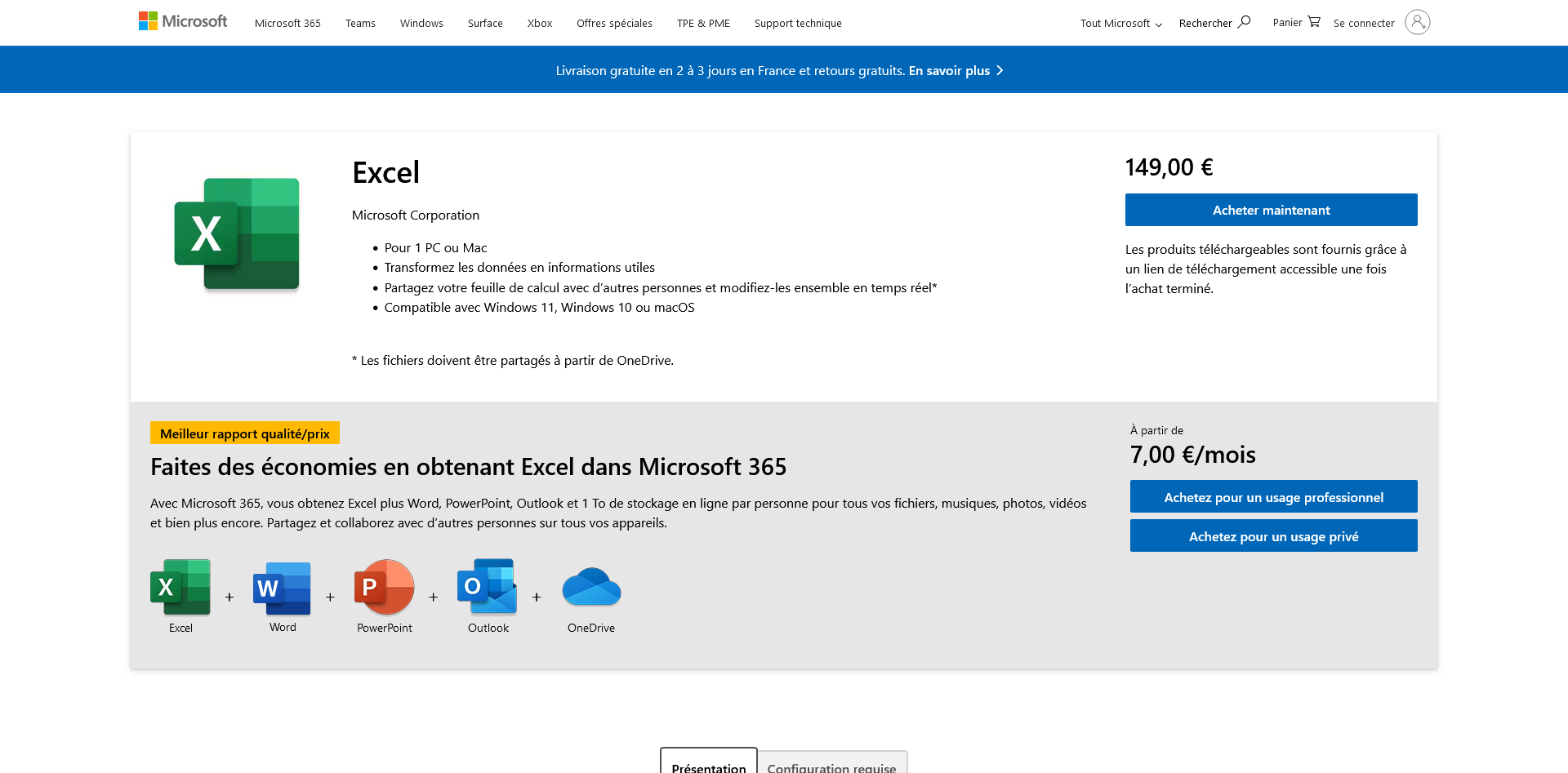Switch to Configuration requise tab
This screenshot has width=1568, height=773.
[832, 762]
